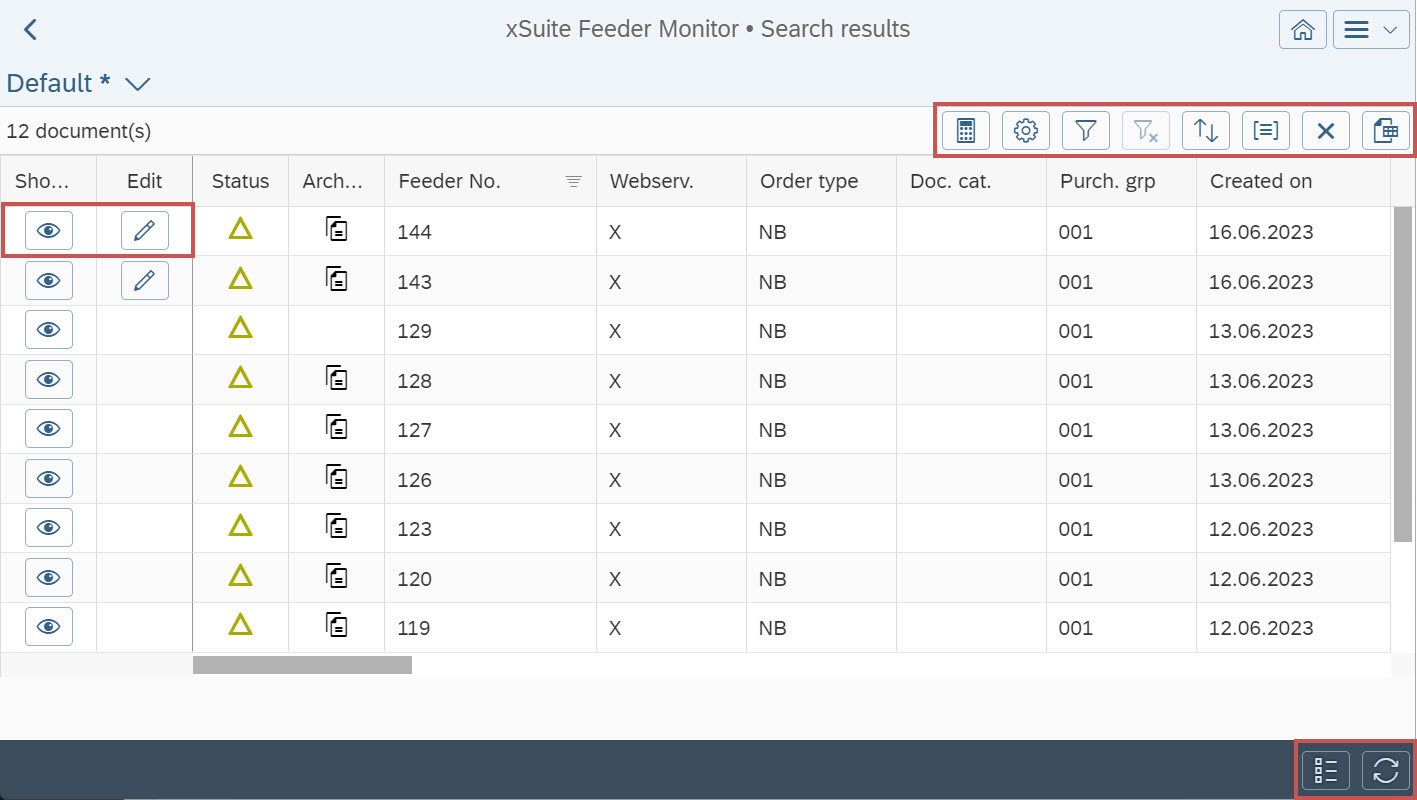Click the back arrow to leave search results

30,29
